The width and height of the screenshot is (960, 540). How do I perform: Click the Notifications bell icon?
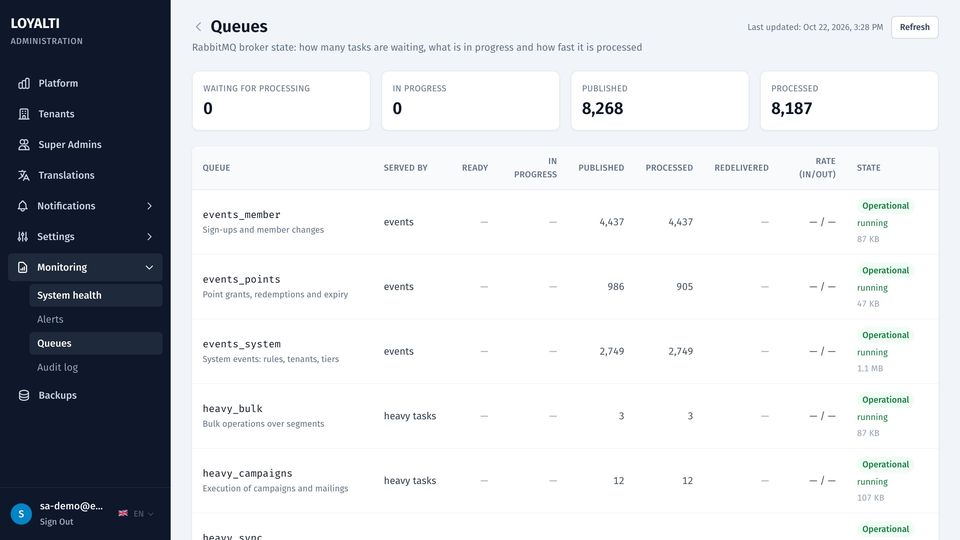pos(23,206)
